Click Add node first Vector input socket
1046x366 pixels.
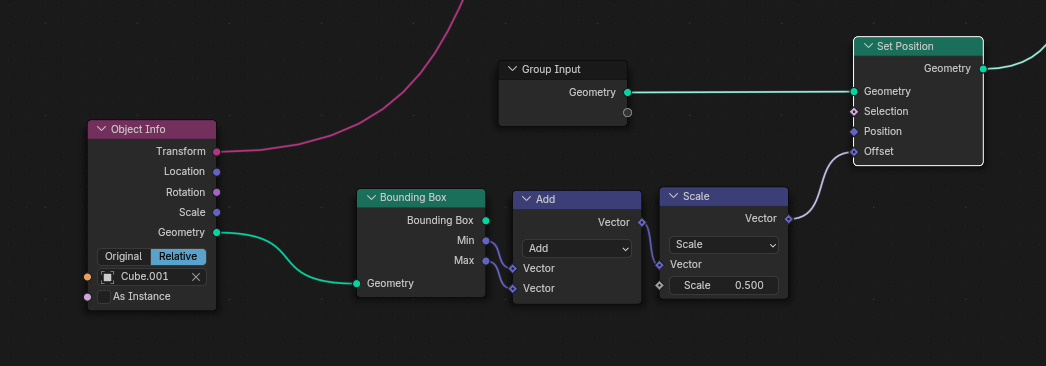(513, 269)
